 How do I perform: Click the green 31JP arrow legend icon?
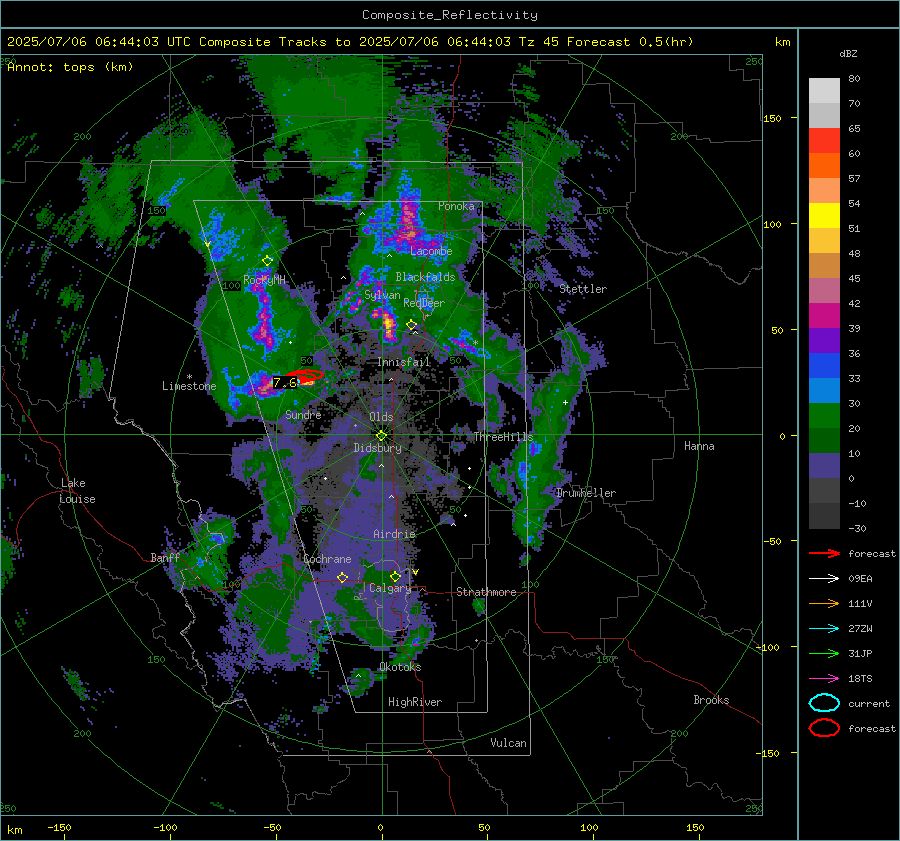coord(824,653)
